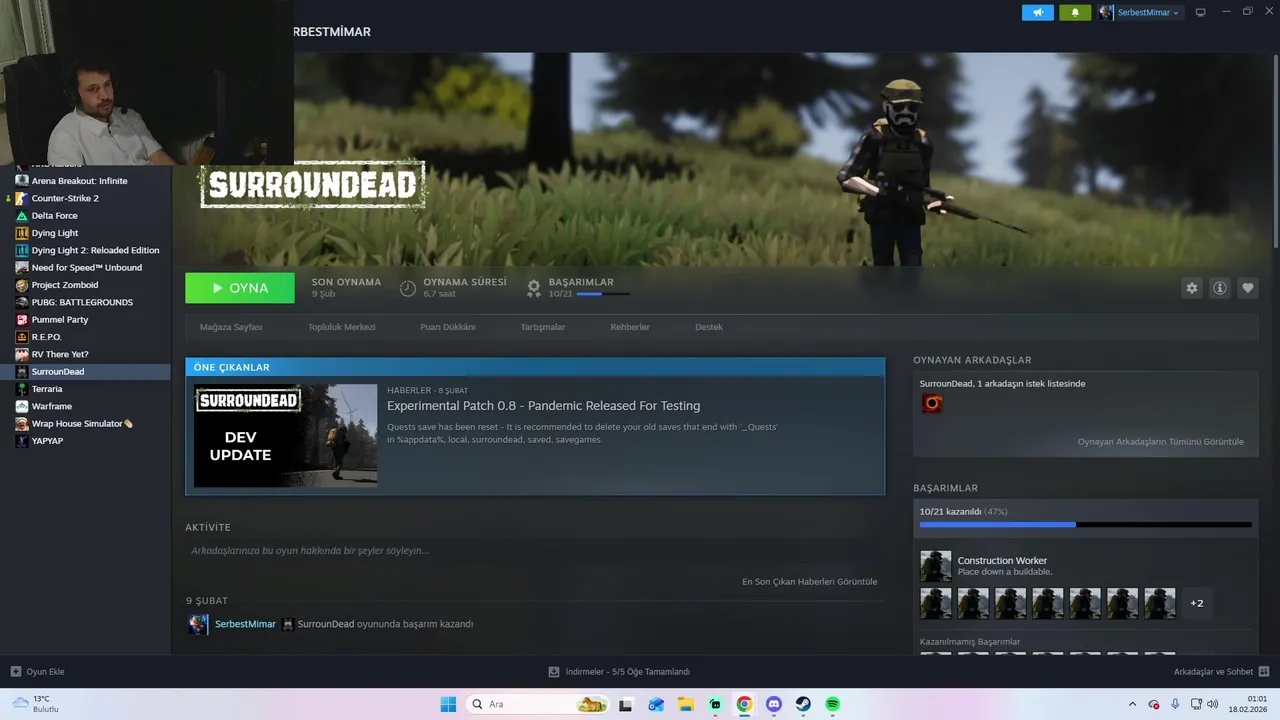Open the green notifications bell
Image resolution: width=1280 pixels, height=720 pixels.
(1075, 12)
